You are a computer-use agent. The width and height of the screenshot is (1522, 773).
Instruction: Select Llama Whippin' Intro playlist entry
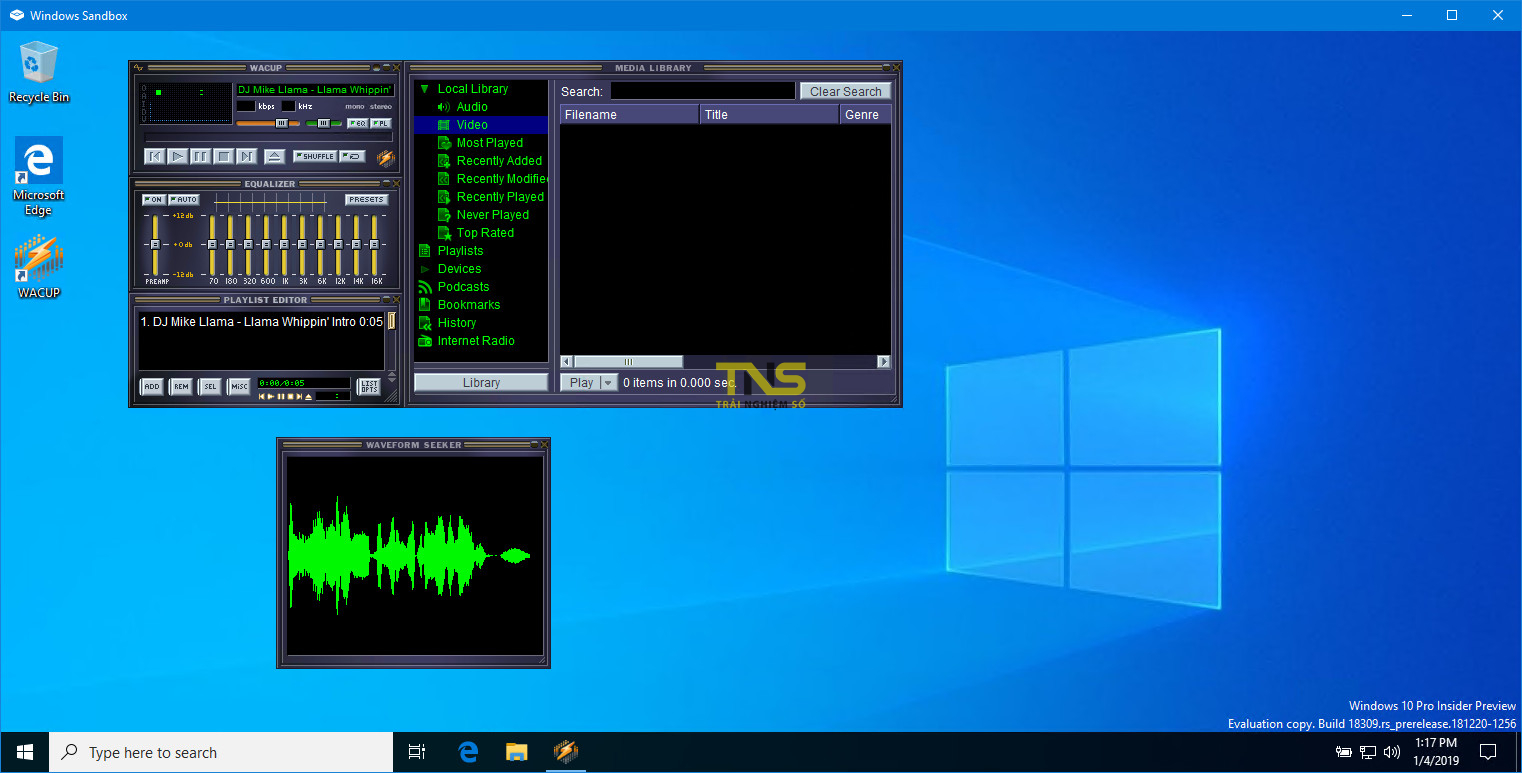[261, 322]
